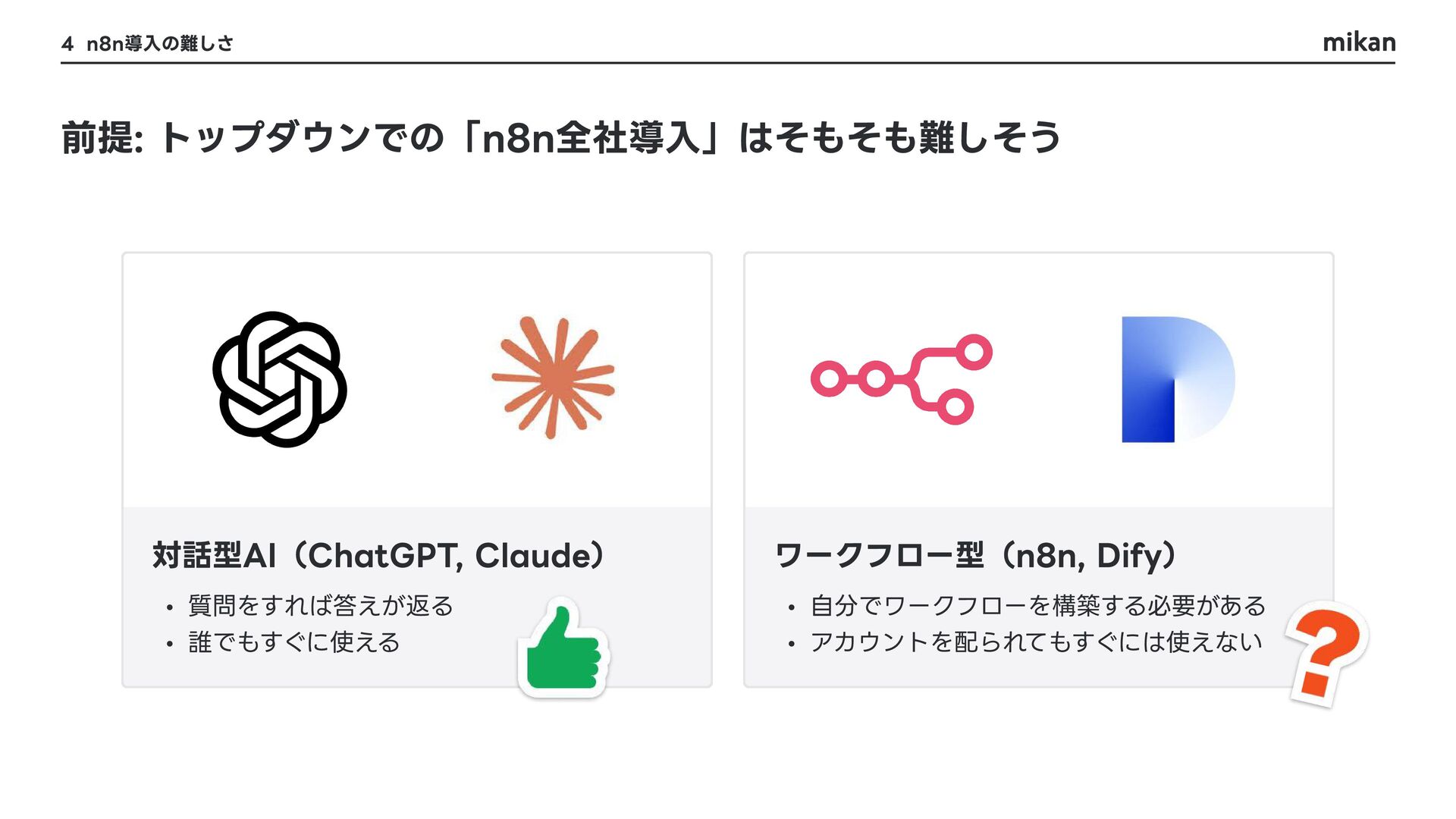Click the green thumbs-up sticker
This screenshot has height=819, width=1456.
564,648
